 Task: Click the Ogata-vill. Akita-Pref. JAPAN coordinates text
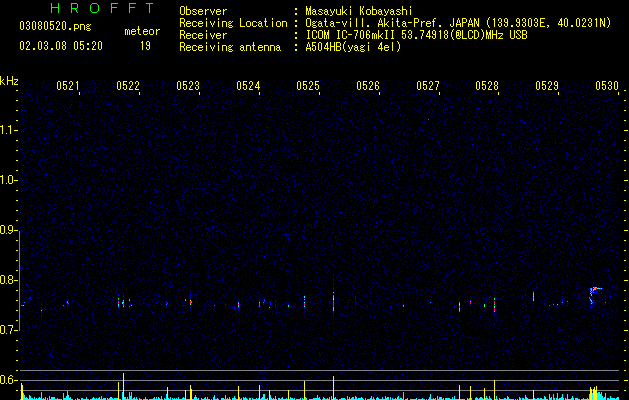(458, 23)
